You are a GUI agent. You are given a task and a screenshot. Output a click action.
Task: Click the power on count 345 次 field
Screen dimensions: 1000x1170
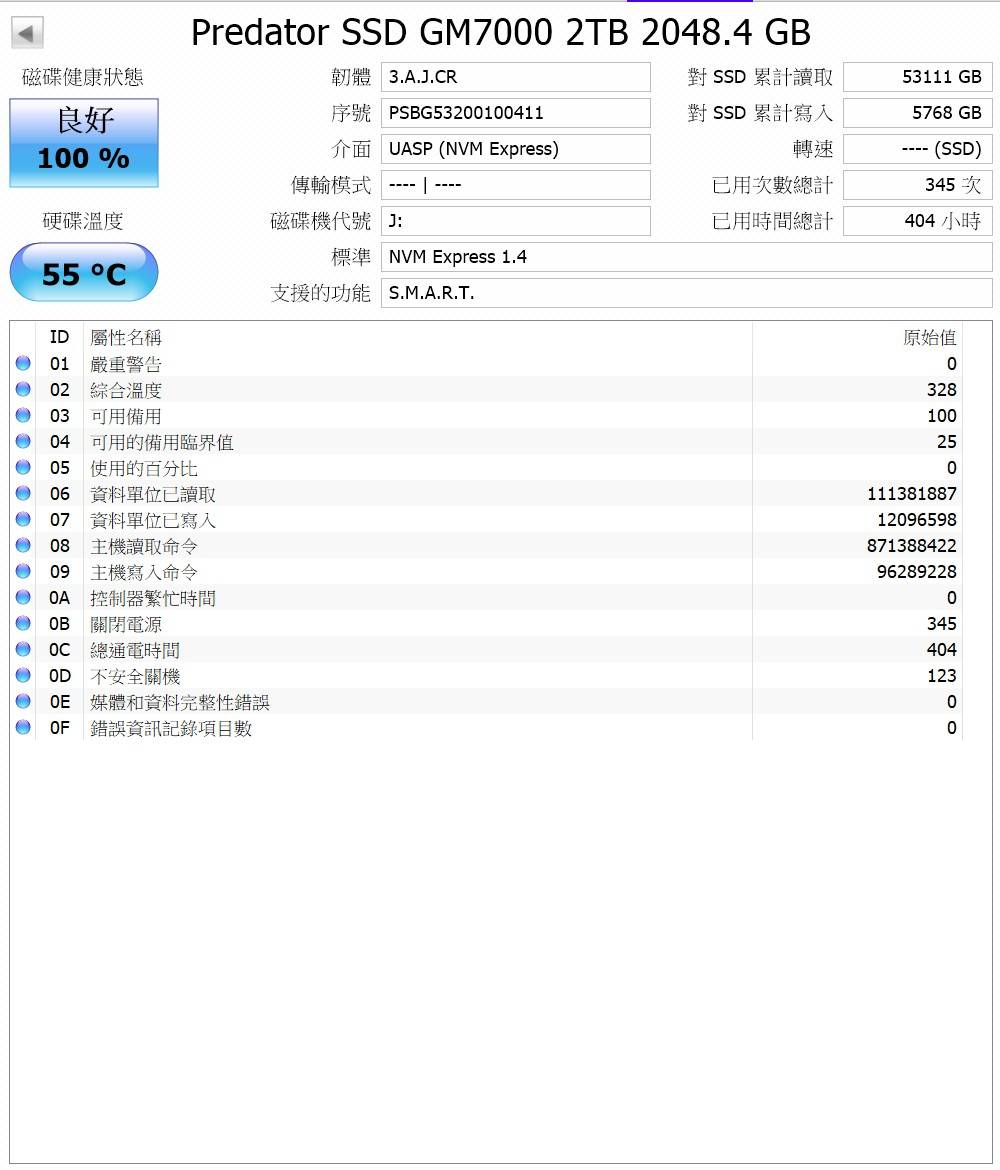[918, 184]
